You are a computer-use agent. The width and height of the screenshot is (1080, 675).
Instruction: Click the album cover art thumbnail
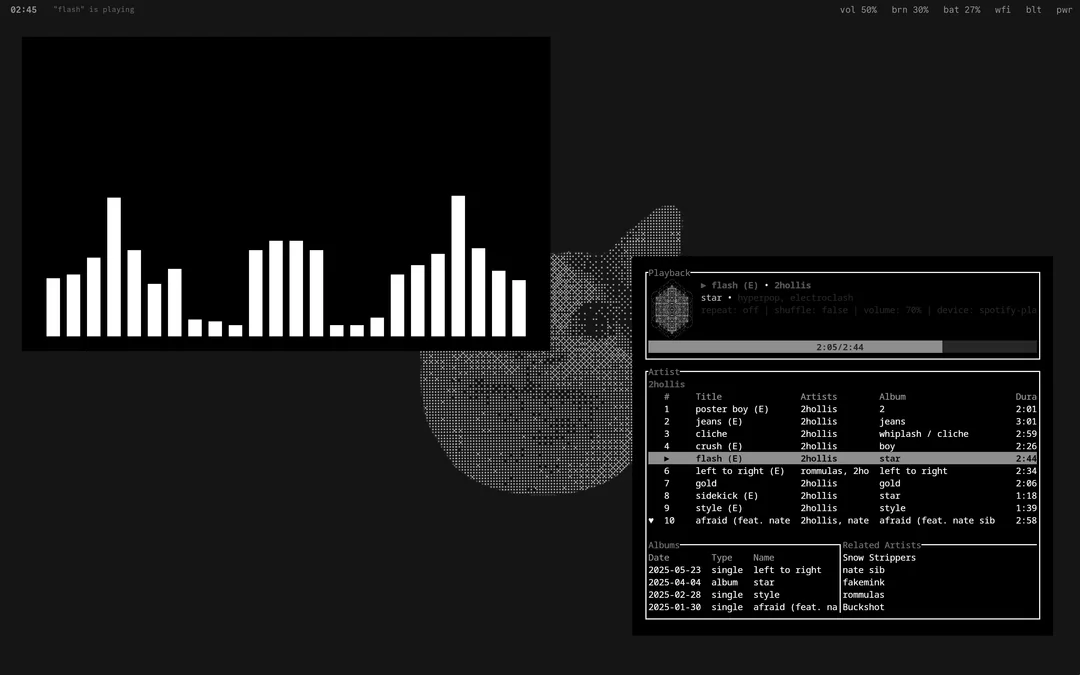672,309
